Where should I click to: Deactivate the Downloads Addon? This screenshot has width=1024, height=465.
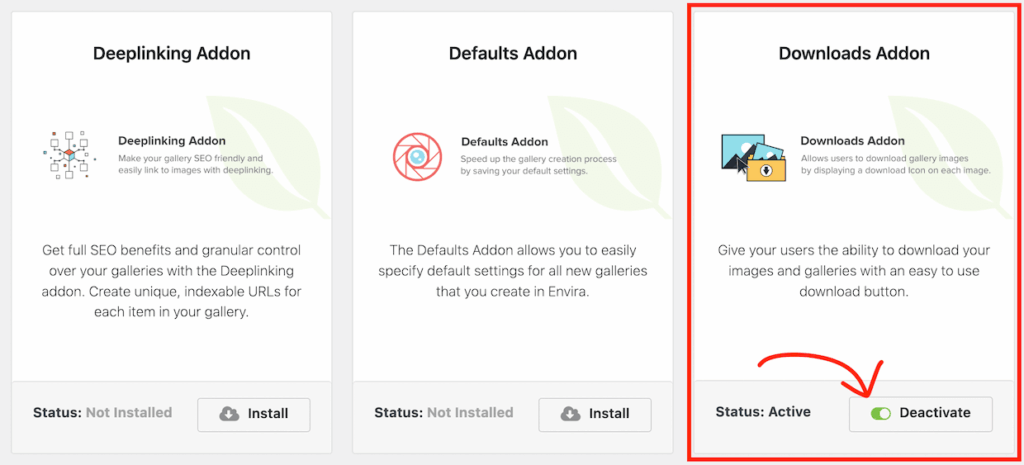click(x=921, y=413)
